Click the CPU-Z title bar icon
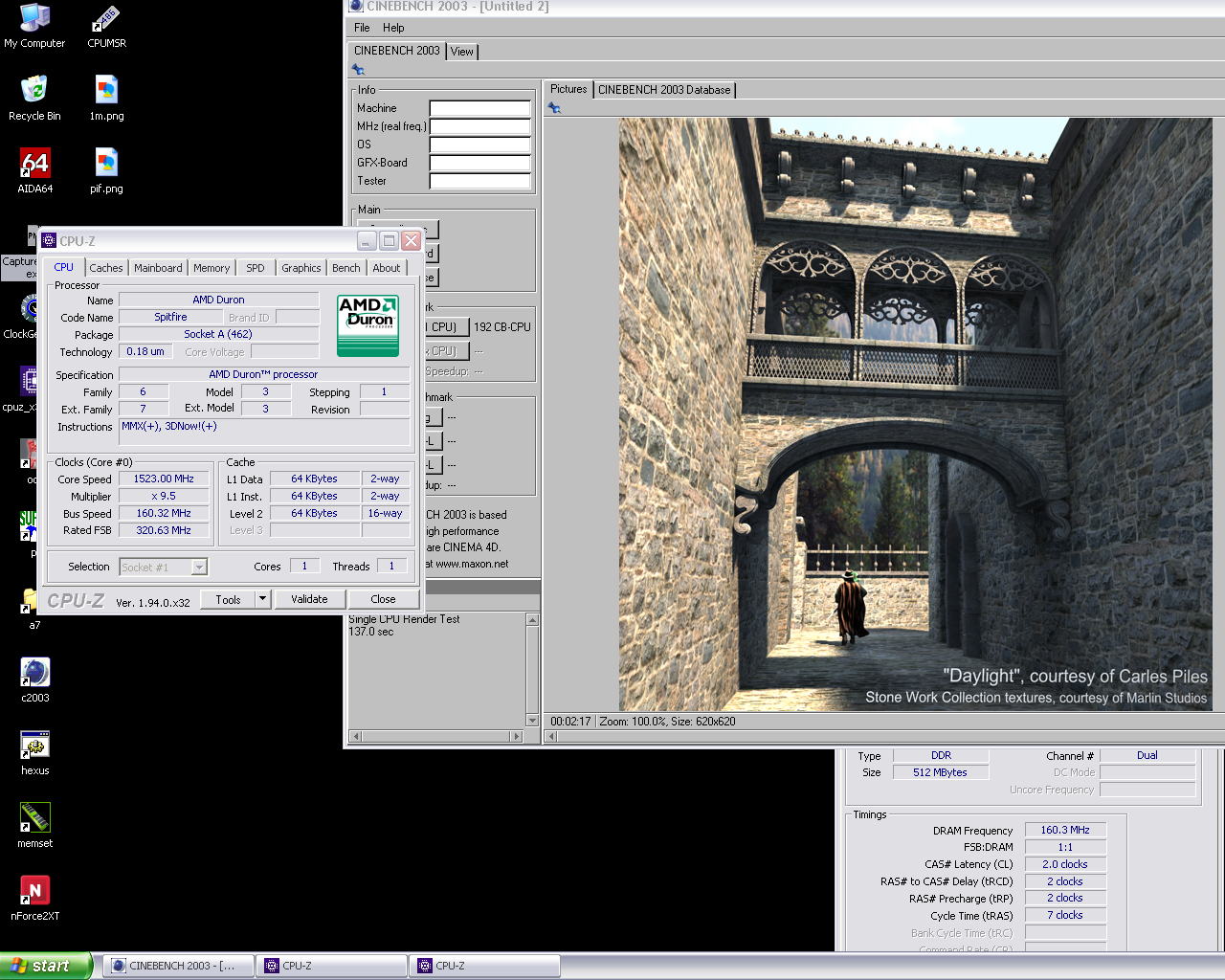The height and width of the screenshot is (980, 1225). pyautogui.click(x=49, y=241)
